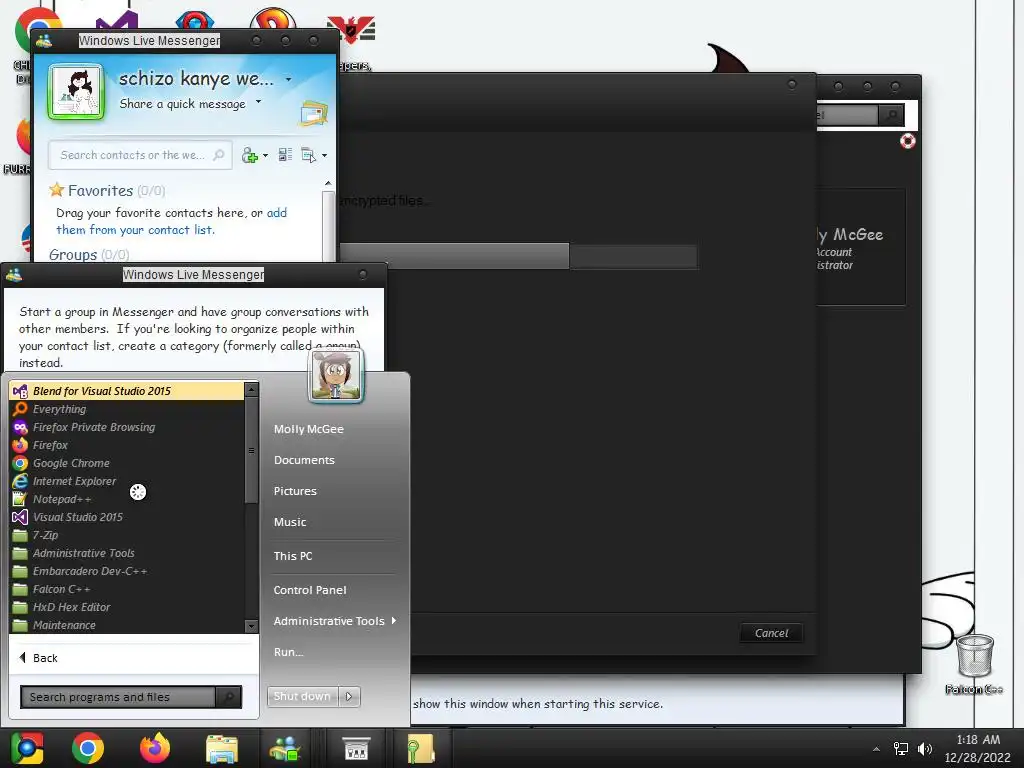The image size is (1024, 768).
Task: Open the schizo kanye display name dropdown
Action: (x=288, y=80)
